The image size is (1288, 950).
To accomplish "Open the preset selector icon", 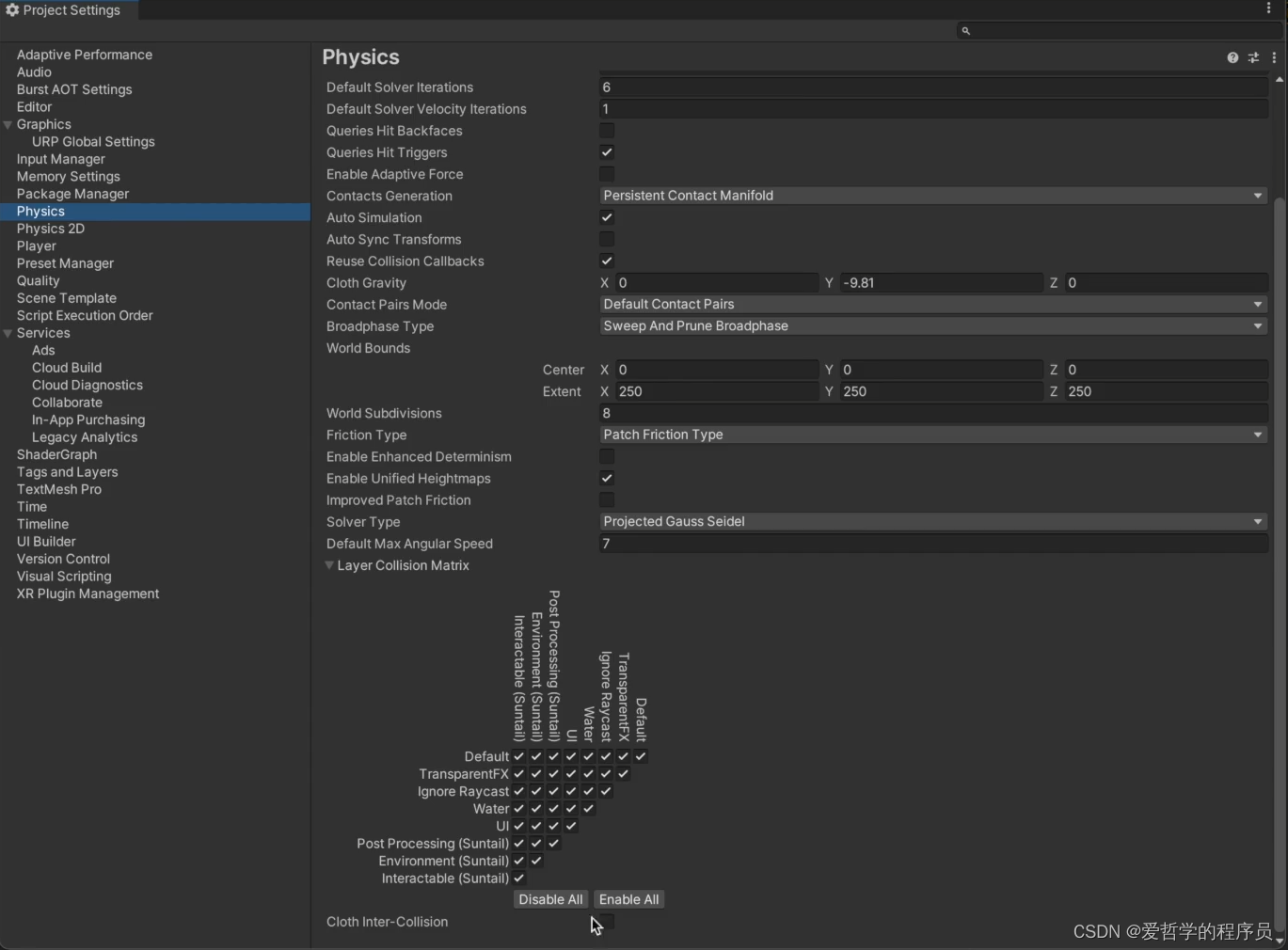I will click(x=1253, y=57).
